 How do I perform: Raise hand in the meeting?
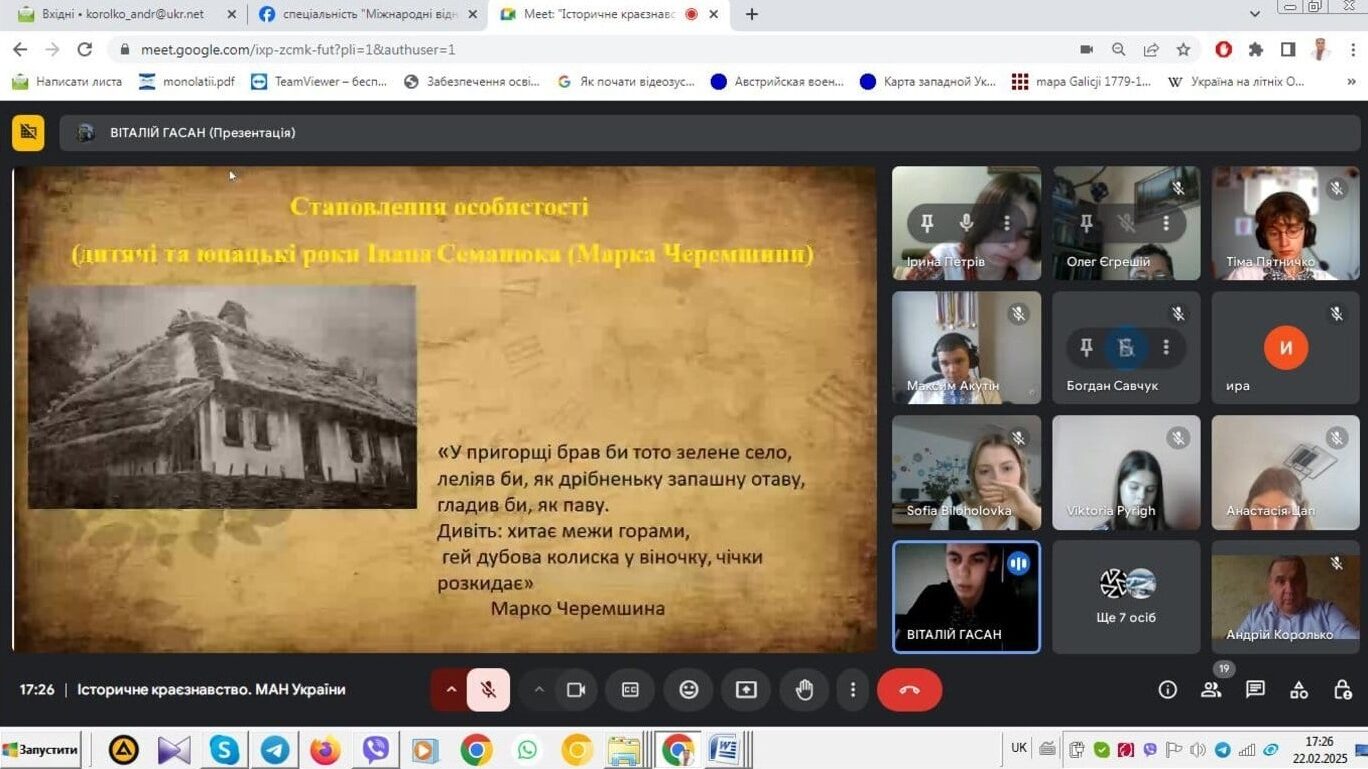pos(804,690)
